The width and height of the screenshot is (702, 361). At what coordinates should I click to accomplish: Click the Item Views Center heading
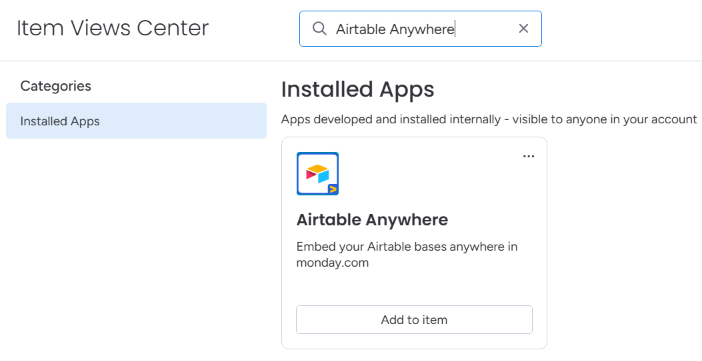[x=112, y=28]
